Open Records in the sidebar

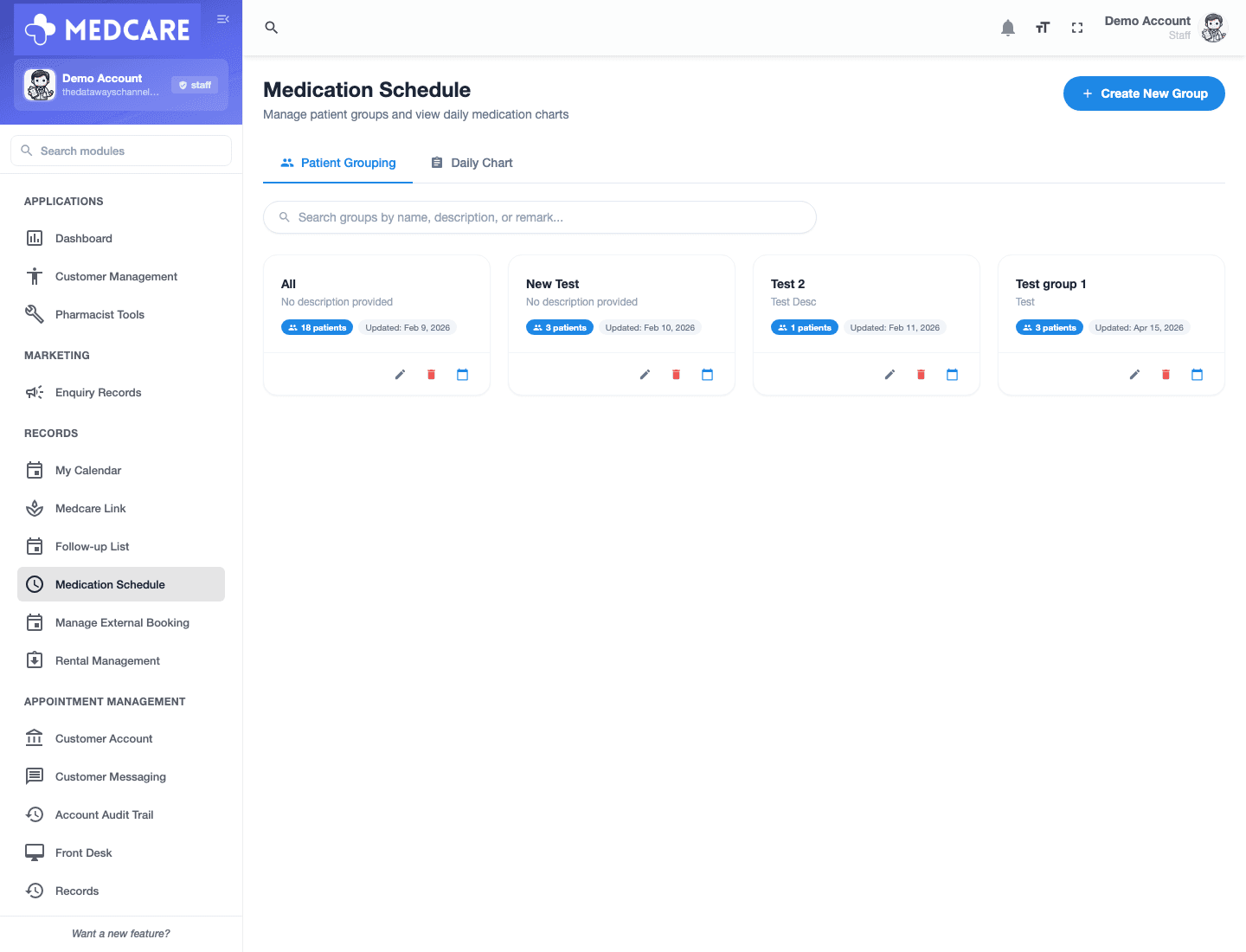click(121, 891)
